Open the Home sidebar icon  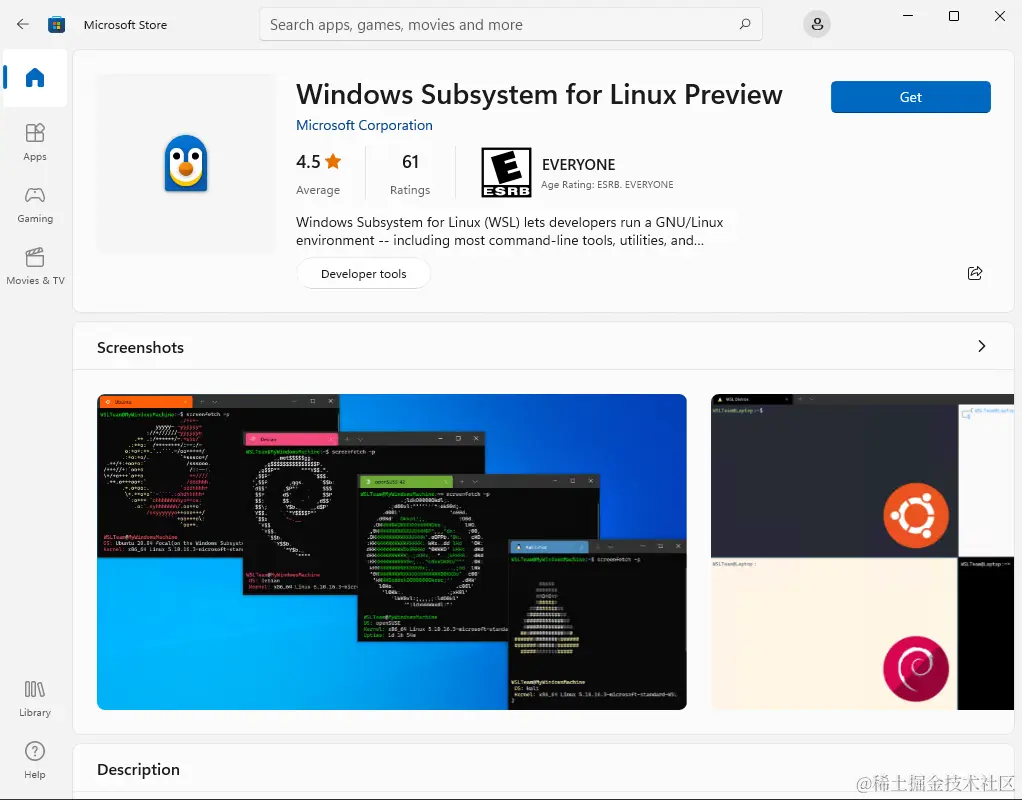pos(35,78)
